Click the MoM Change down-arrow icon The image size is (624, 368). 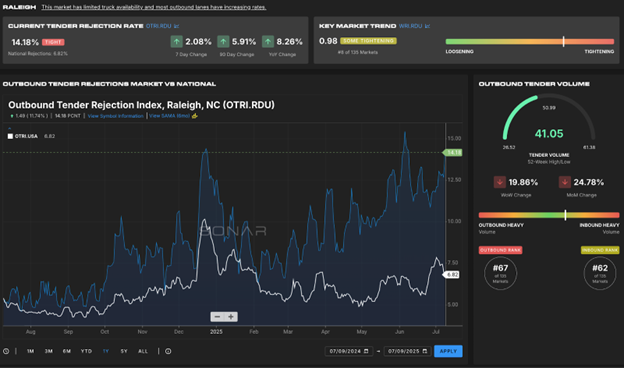coord(564,182)
